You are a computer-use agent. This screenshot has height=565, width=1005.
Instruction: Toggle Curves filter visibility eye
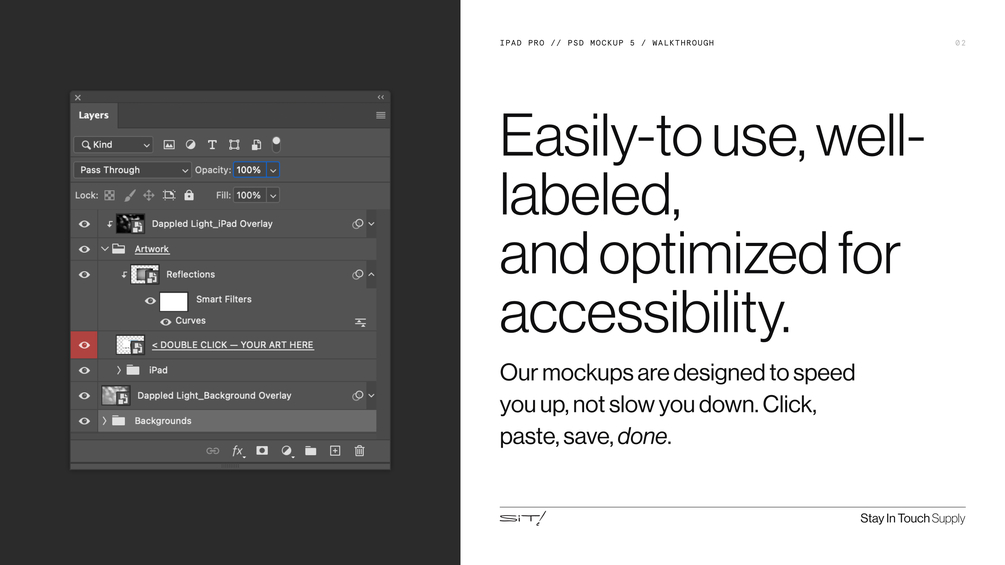pos(165,322)
